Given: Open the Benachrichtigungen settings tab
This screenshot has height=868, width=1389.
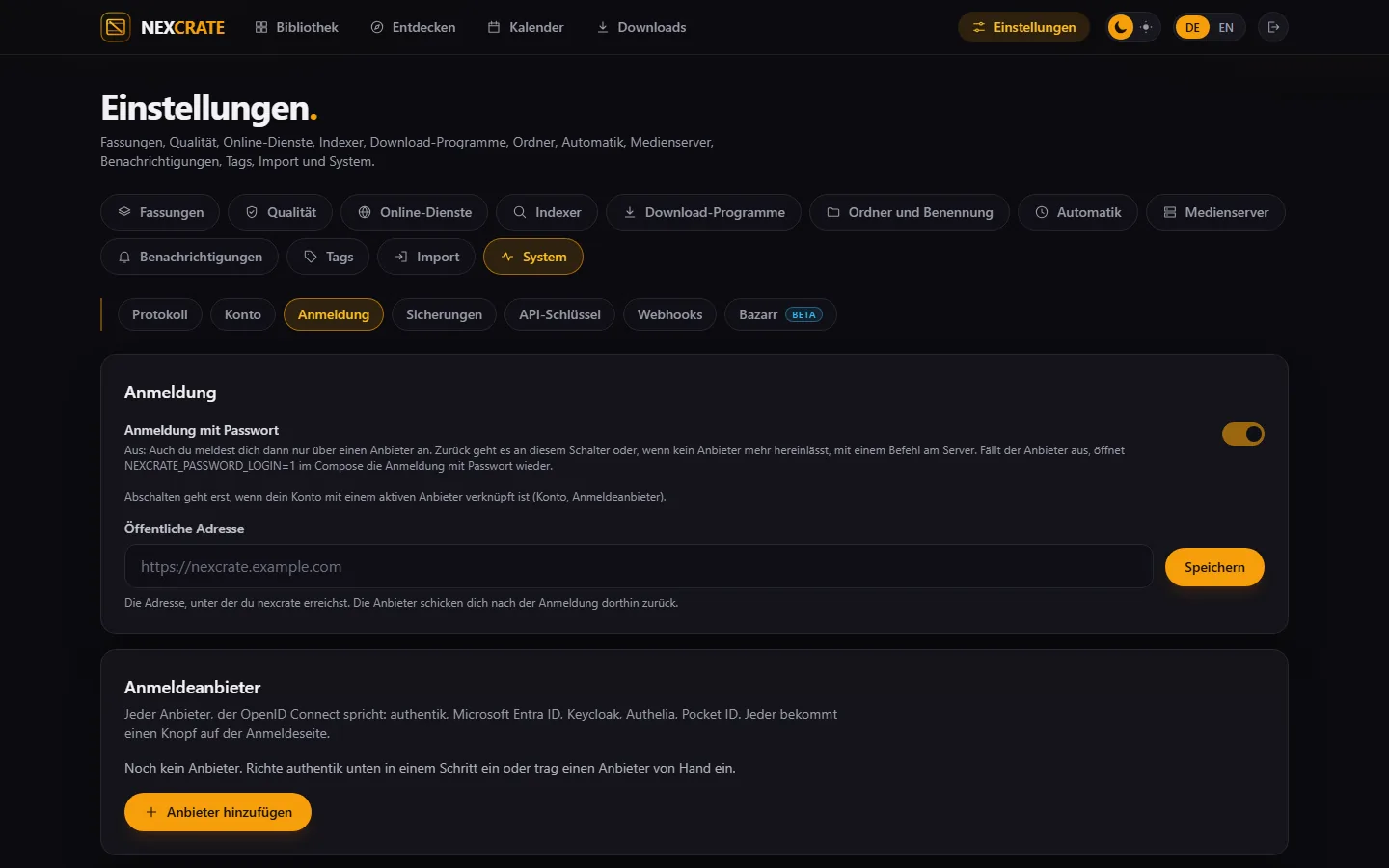Looking at the screenshot, I should (189, 257).
